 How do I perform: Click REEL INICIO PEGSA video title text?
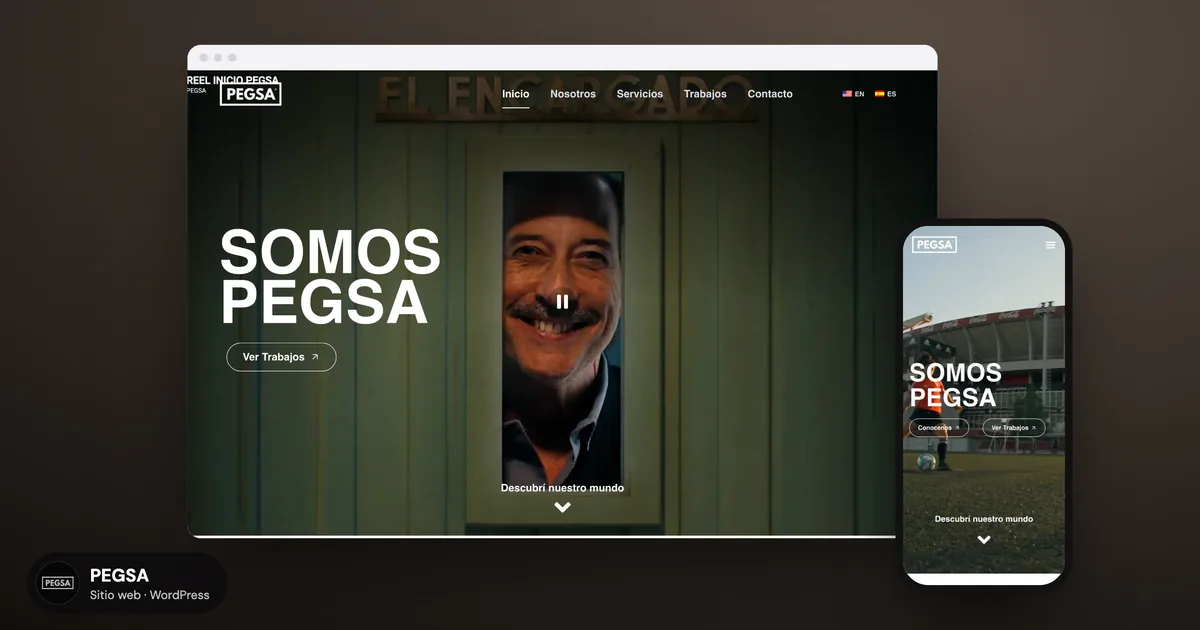[x=233, y=80]
